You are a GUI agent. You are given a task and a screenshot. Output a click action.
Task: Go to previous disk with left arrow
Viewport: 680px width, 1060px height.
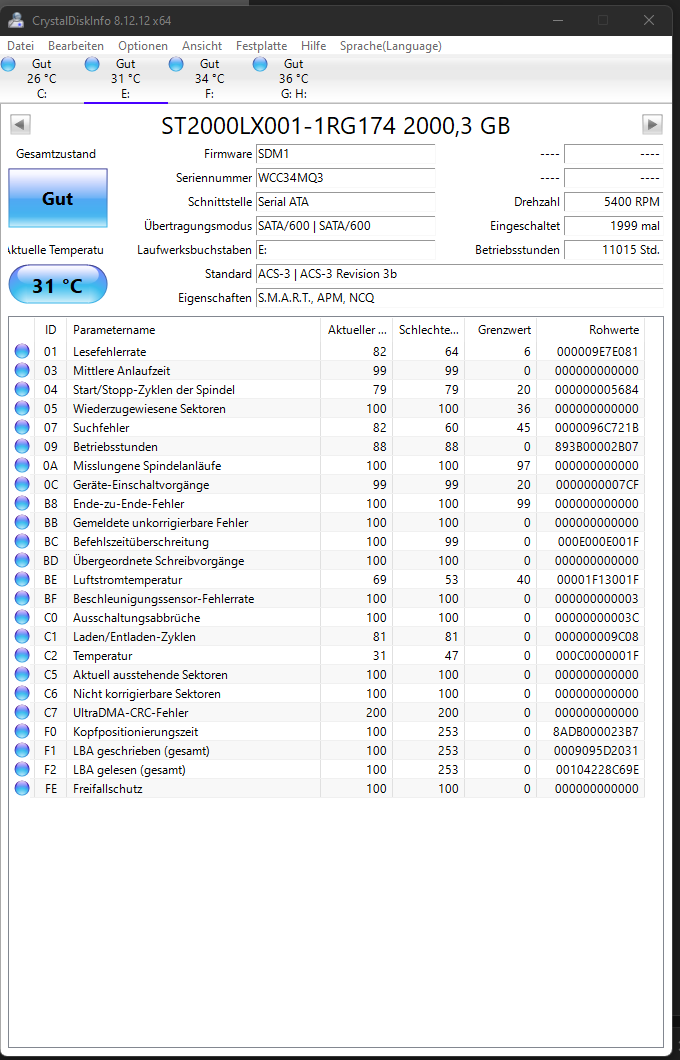tap(20, 124)
